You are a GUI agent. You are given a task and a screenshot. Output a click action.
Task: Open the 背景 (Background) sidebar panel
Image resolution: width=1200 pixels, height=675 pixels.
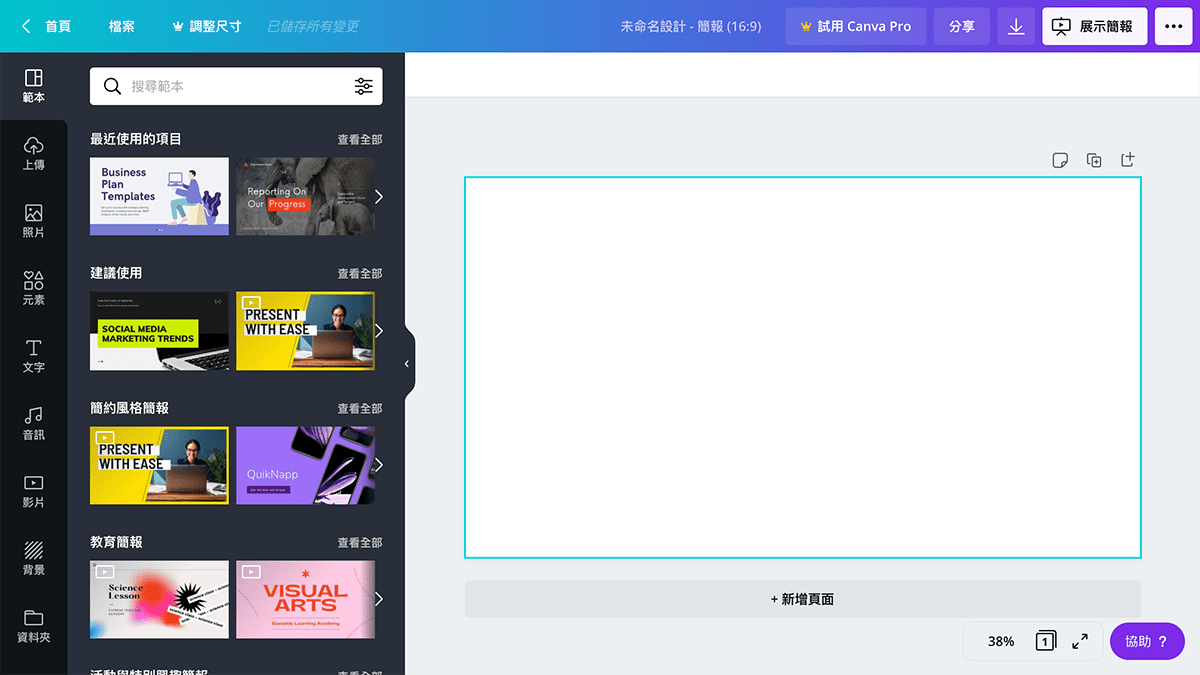pyautogui.click(x=33, y=558)
